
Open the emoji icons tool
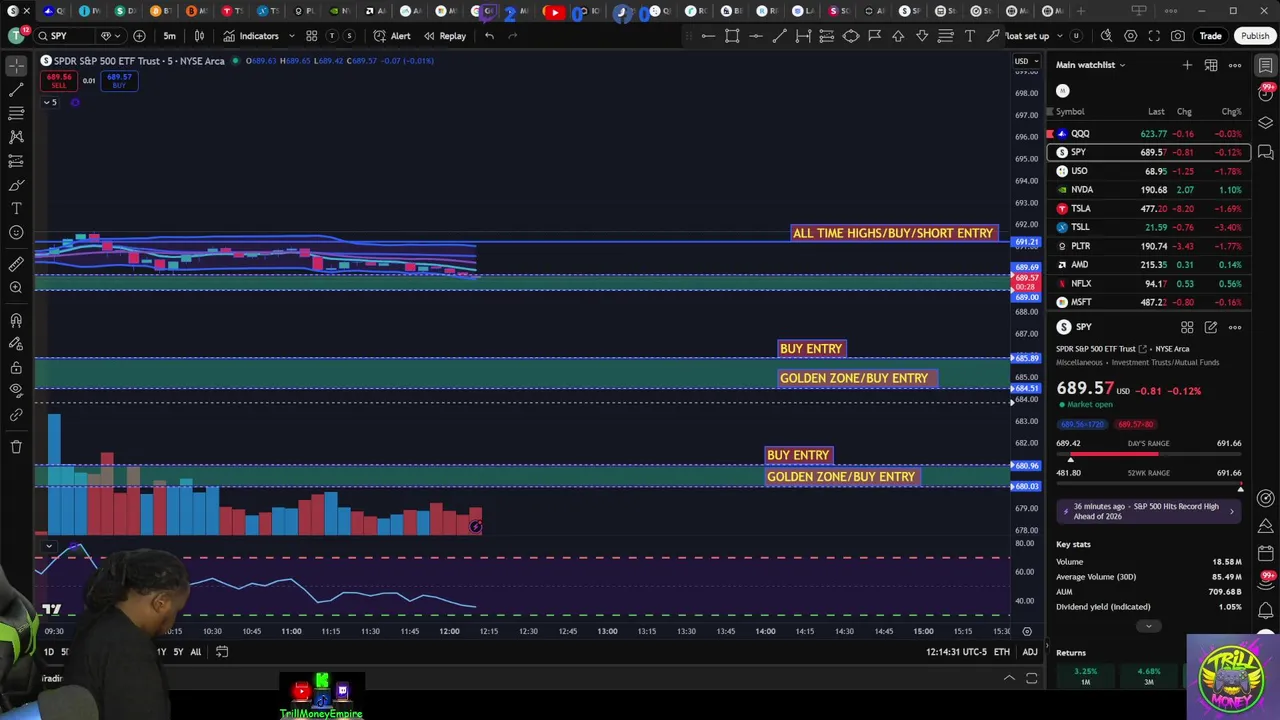pyautogui.click(x=16, y=233)
